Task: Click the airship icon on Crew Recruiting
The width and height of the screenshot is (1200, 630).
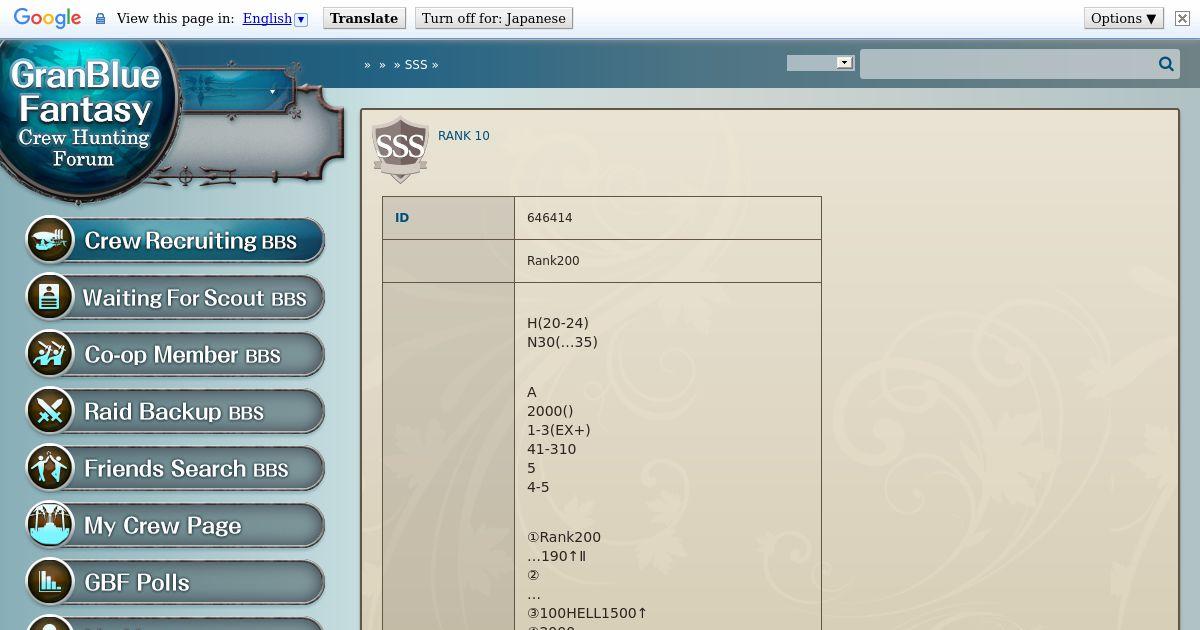Action: pyautogui.click(x=50, y=241)
